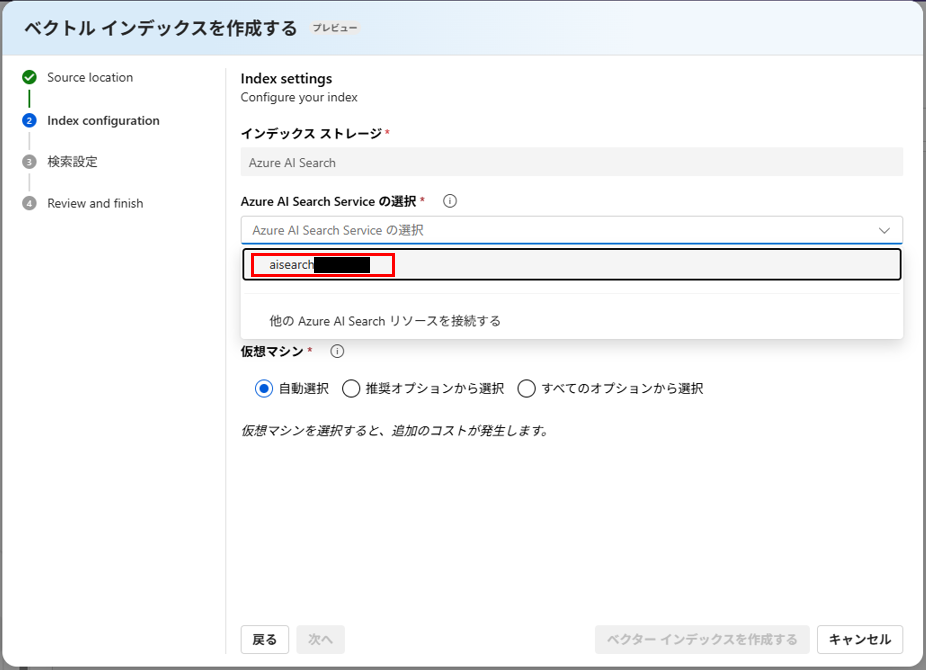Click the Index settings heading
This screenshot has width=926, height=670.
tap(286, 79)
